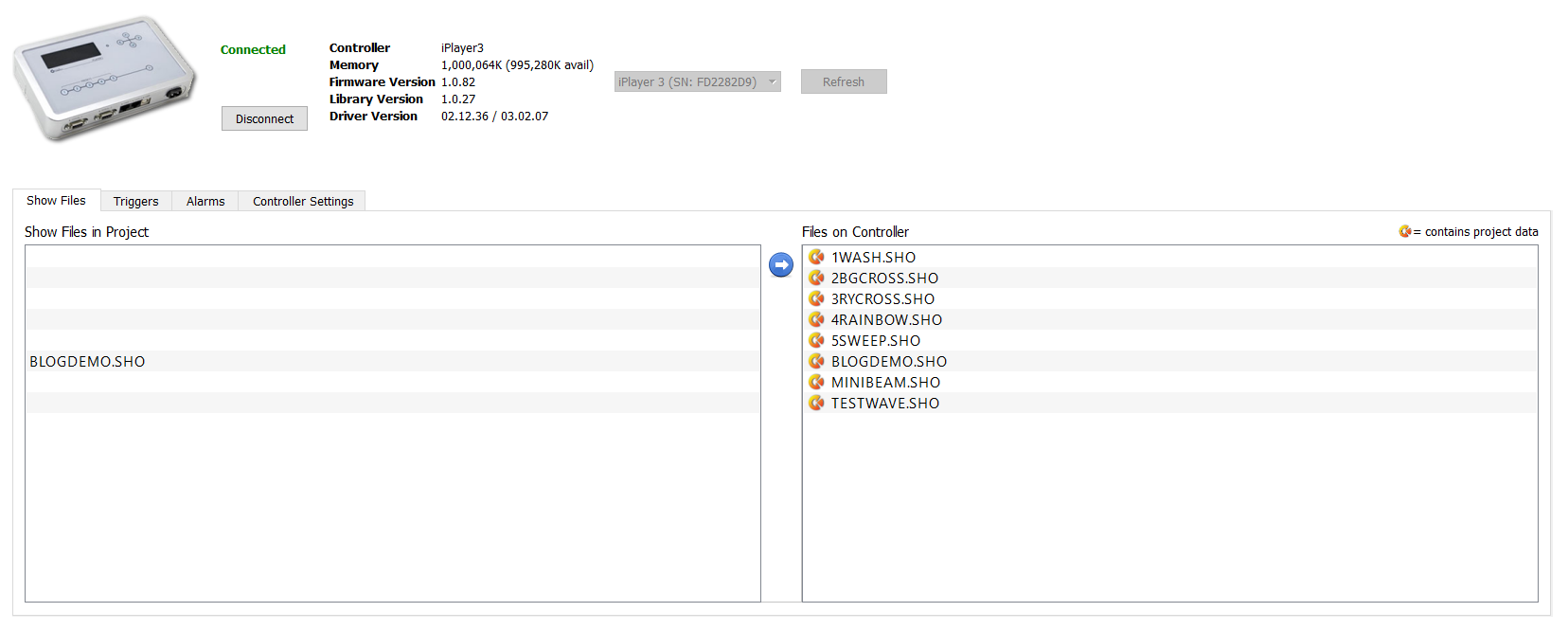
Task: Click the blue transfer arrow icon
Action: click(780, 265)
